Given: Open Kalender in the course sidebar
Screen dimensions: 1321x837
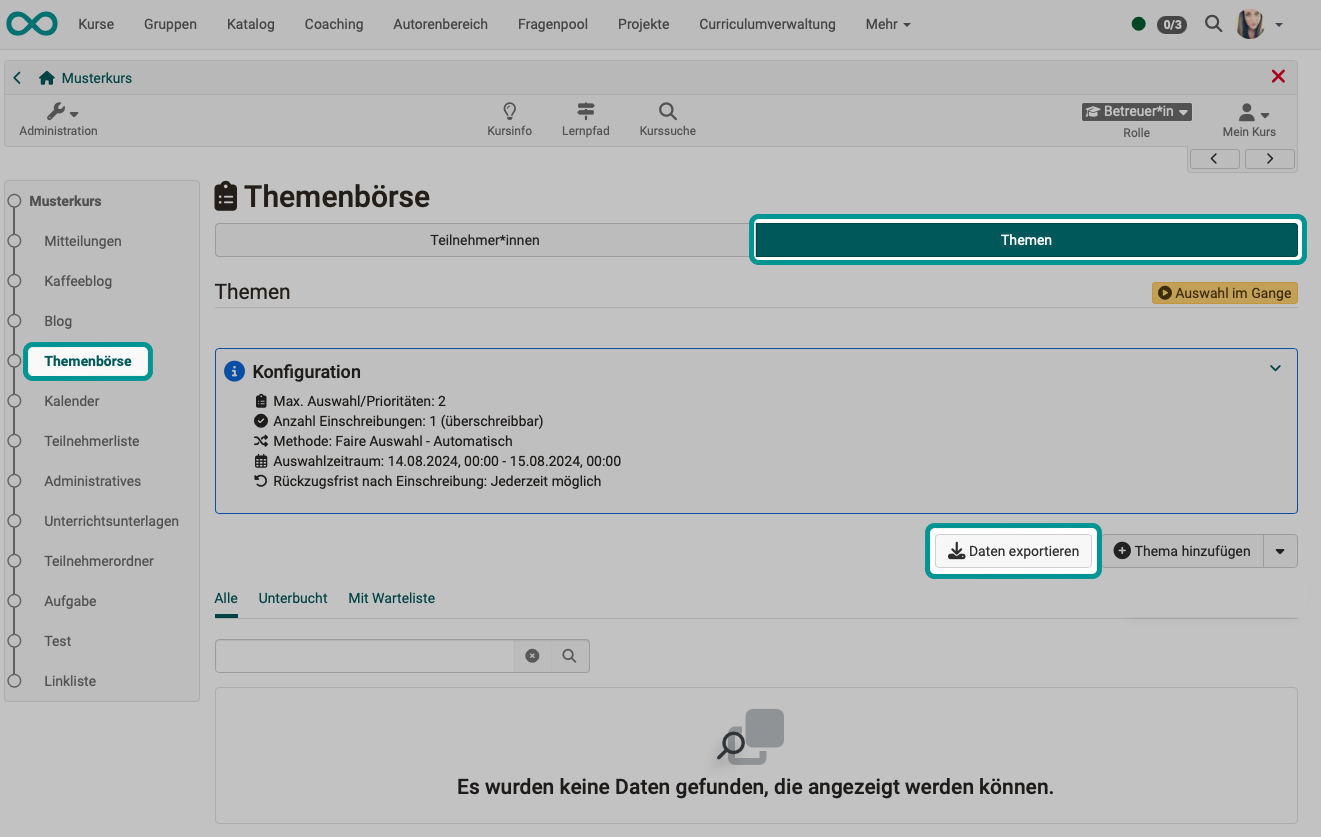Looking at the screenshot, I should (71, 401).
